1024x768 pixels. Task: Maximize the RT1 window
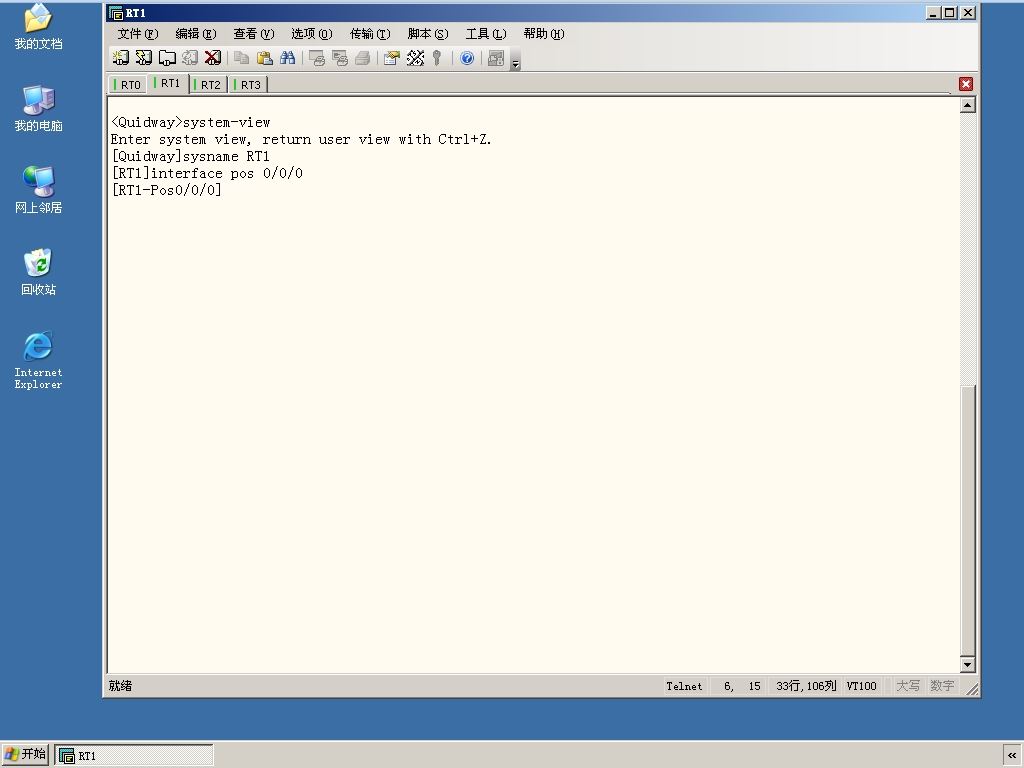(x=950, y=13)
